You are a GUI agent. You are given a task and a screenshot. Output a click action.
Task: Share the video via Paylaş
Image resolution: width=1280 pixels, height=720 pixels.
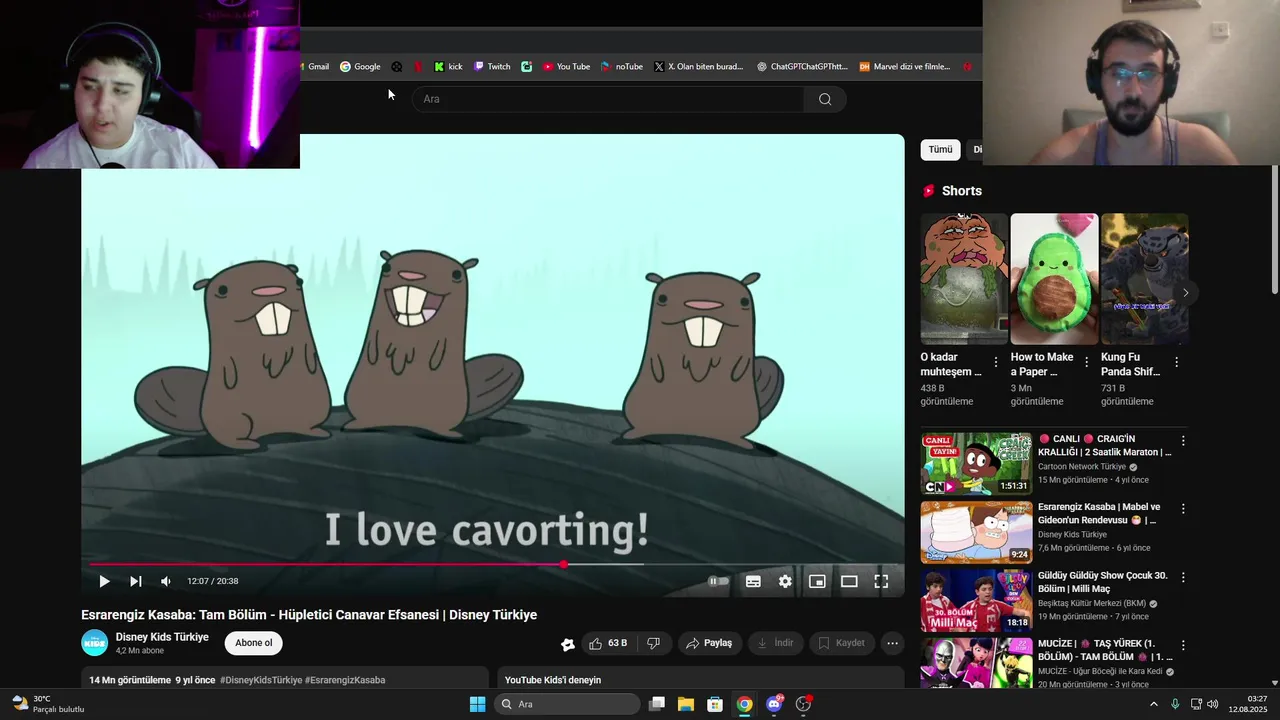[708, 643]
